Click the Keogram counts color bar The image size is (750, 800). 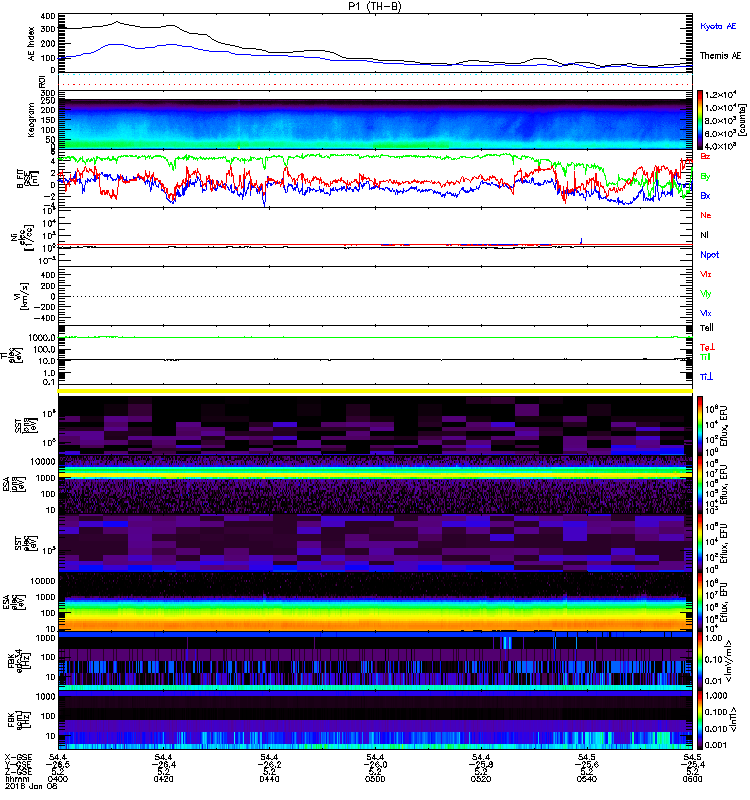tap(700, 120)
